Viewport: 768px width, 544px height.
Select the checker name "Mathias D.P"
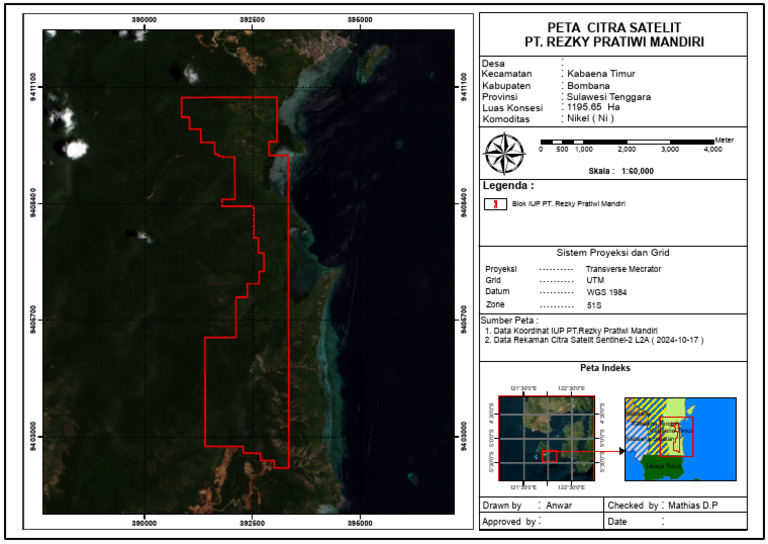point(693,505)
